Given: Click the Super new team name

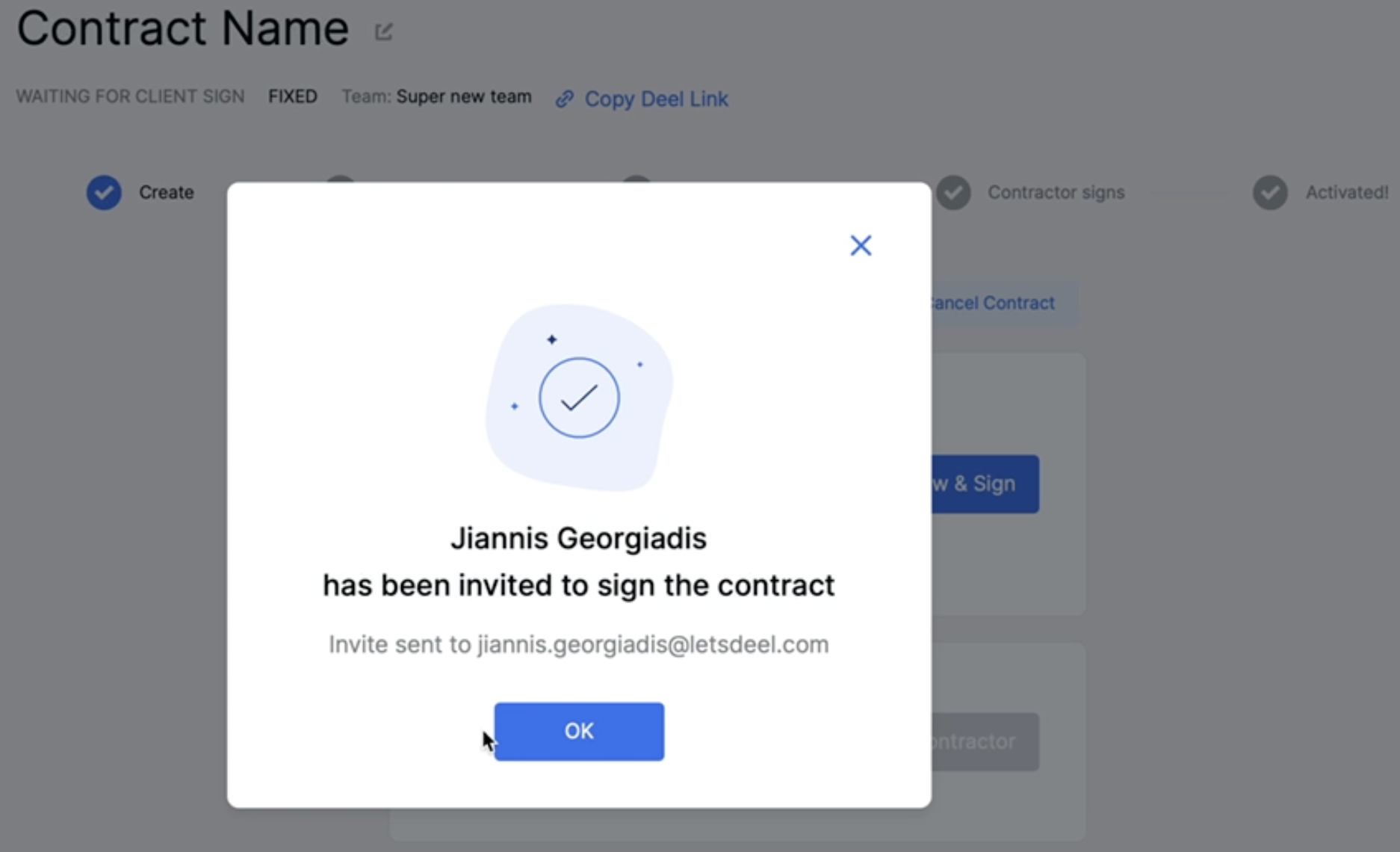Looking at the screenshot, I should pos(463,96).
